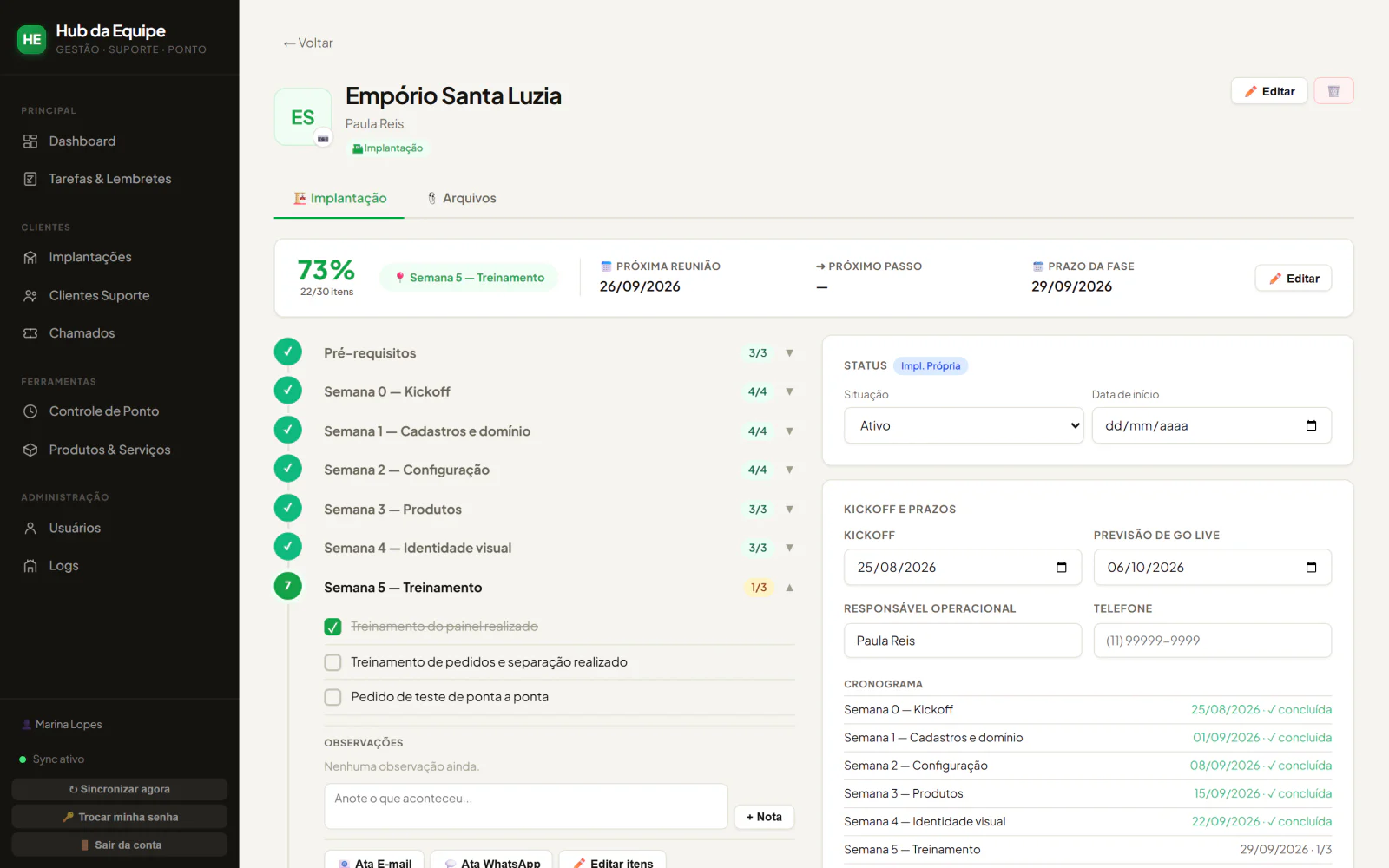This screenshot has height=868, width=1389.
Task: Switch to the Implantação tab
Action: (339, 198)
